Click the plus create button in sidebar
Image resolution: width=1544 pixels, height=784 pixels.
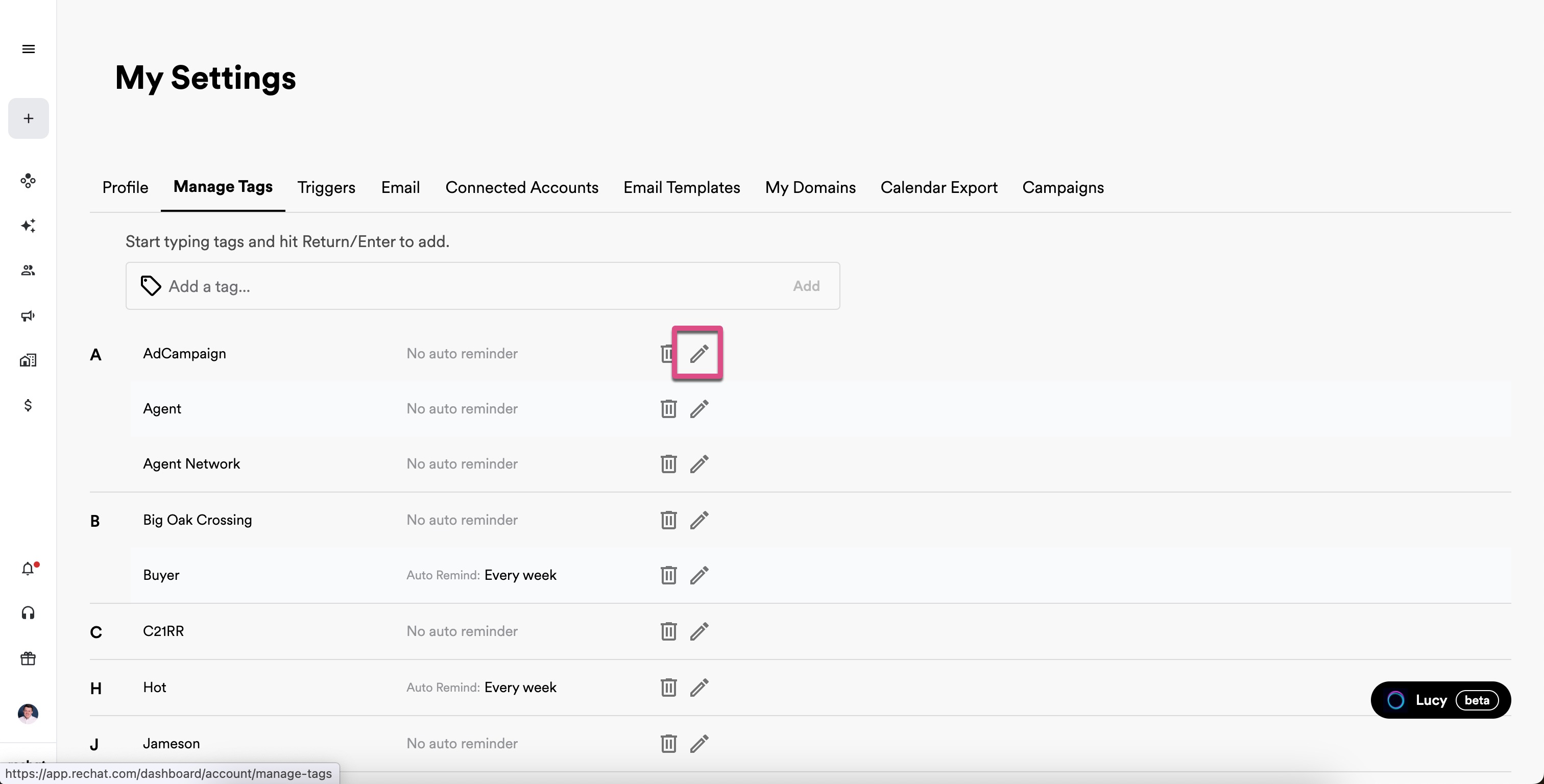[28, 119]
